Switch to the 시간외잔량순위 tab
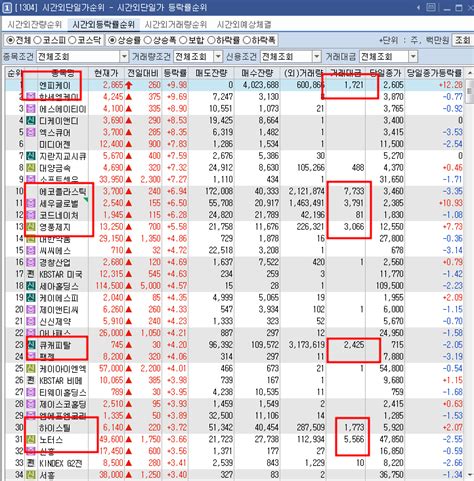 pos(35,25)
